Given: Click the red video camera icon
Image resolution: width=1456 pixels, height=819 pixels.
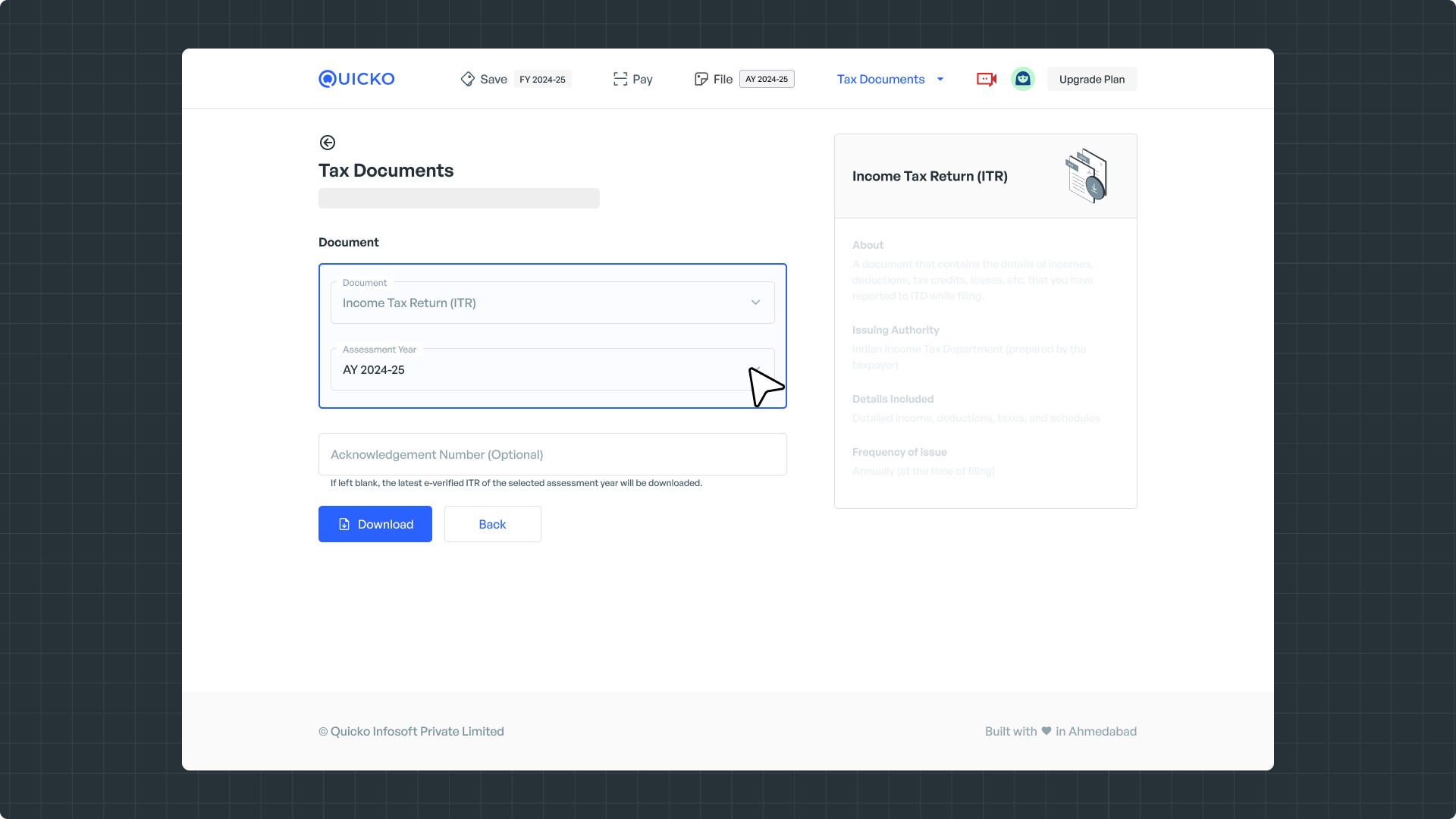Looking at the screenshot, I should [986, 79].
